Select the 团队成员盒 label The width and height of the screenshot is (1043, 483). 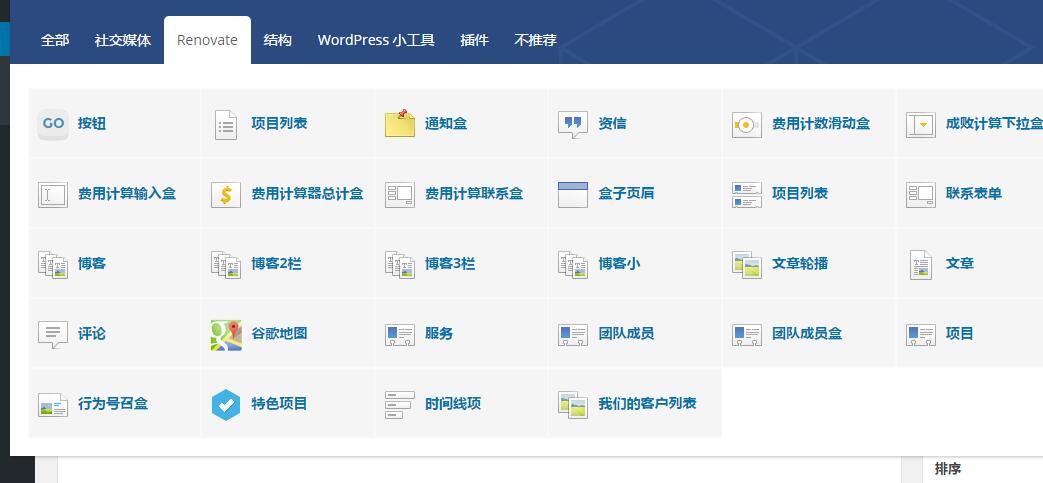807,334
